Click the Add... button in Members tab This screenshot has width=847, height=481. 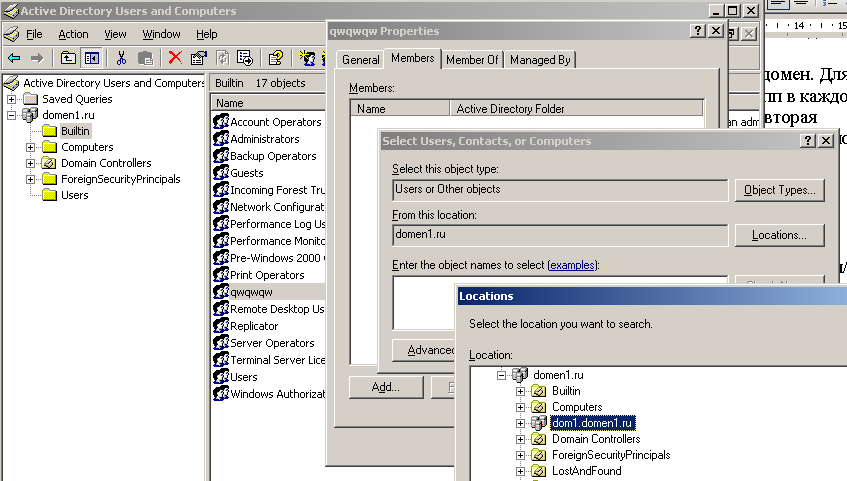pyautogui.click(x=386, y=387)
